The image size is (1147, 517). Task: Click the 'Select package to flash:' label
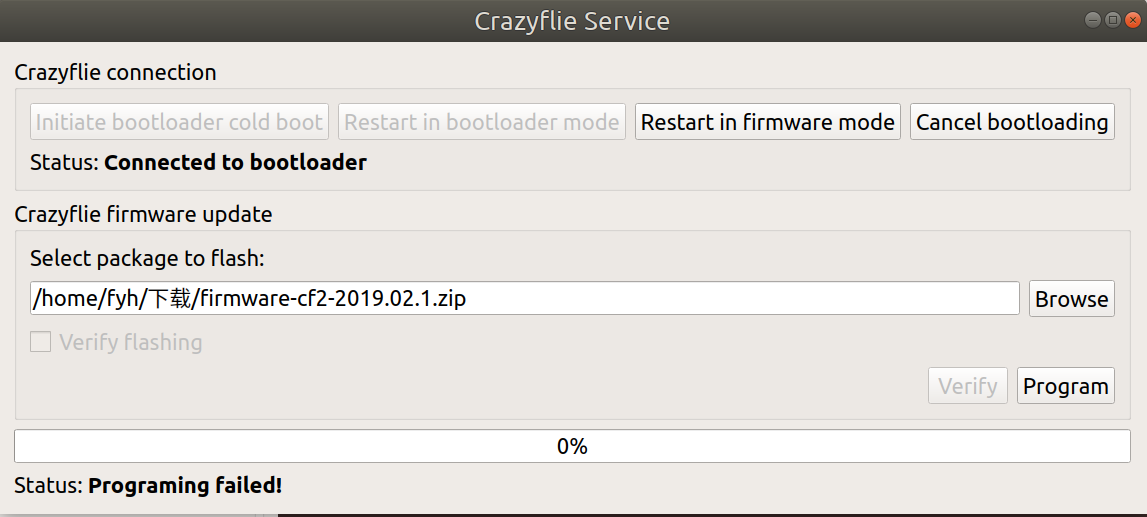tap(147, 258)
